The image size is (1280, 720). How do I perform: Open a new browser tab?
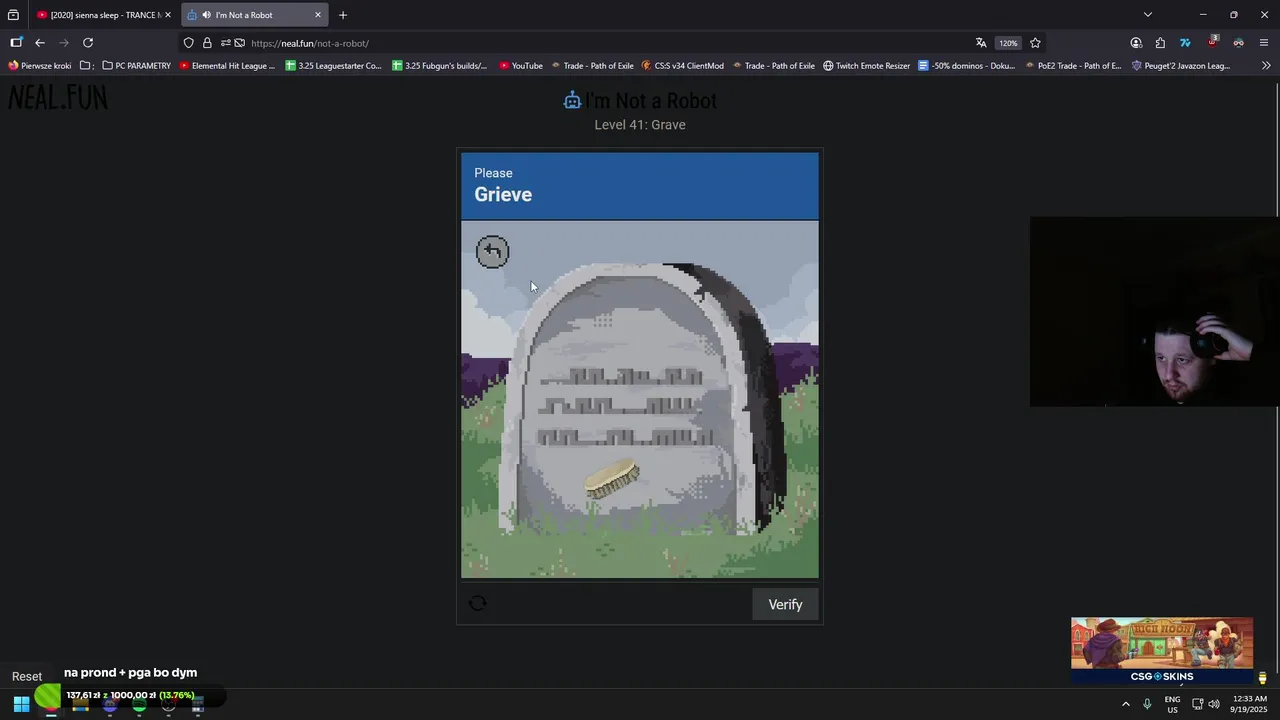(343, 15)
